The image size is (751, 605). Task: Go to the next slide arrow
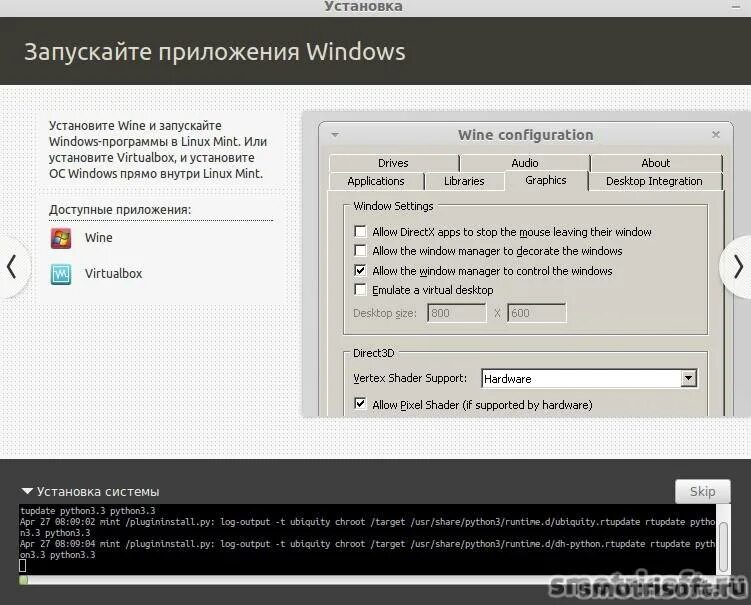click(x=738, y=267)
